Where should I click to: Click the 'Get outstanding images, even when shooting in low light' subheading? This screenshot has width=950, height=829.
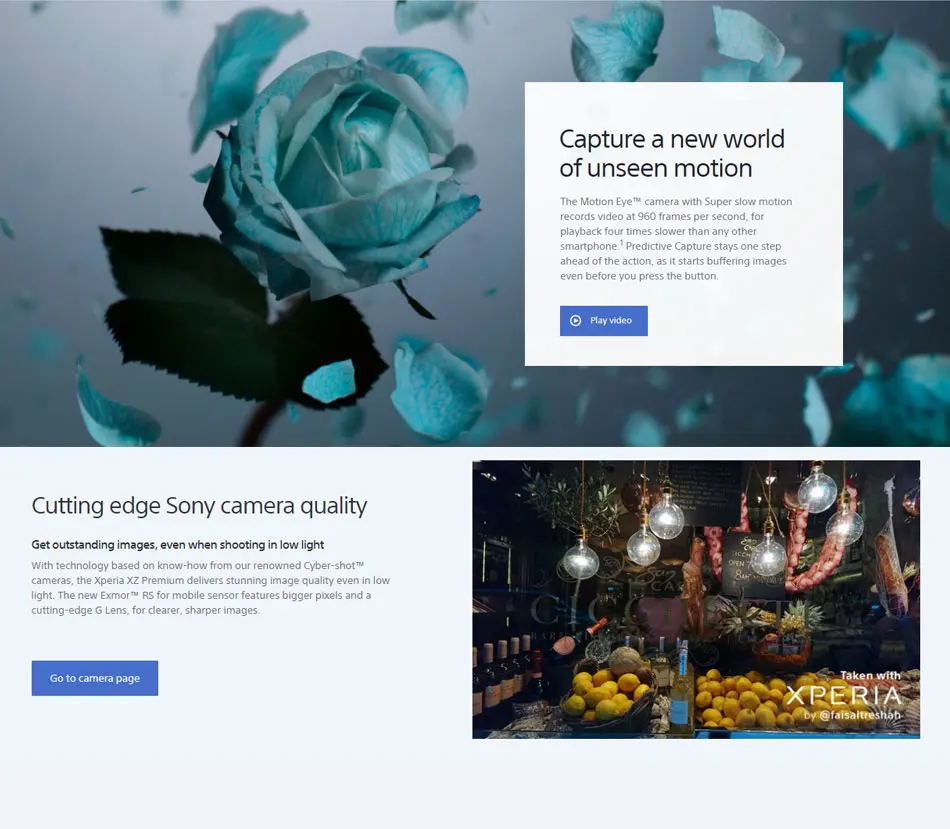click(178, 545)
